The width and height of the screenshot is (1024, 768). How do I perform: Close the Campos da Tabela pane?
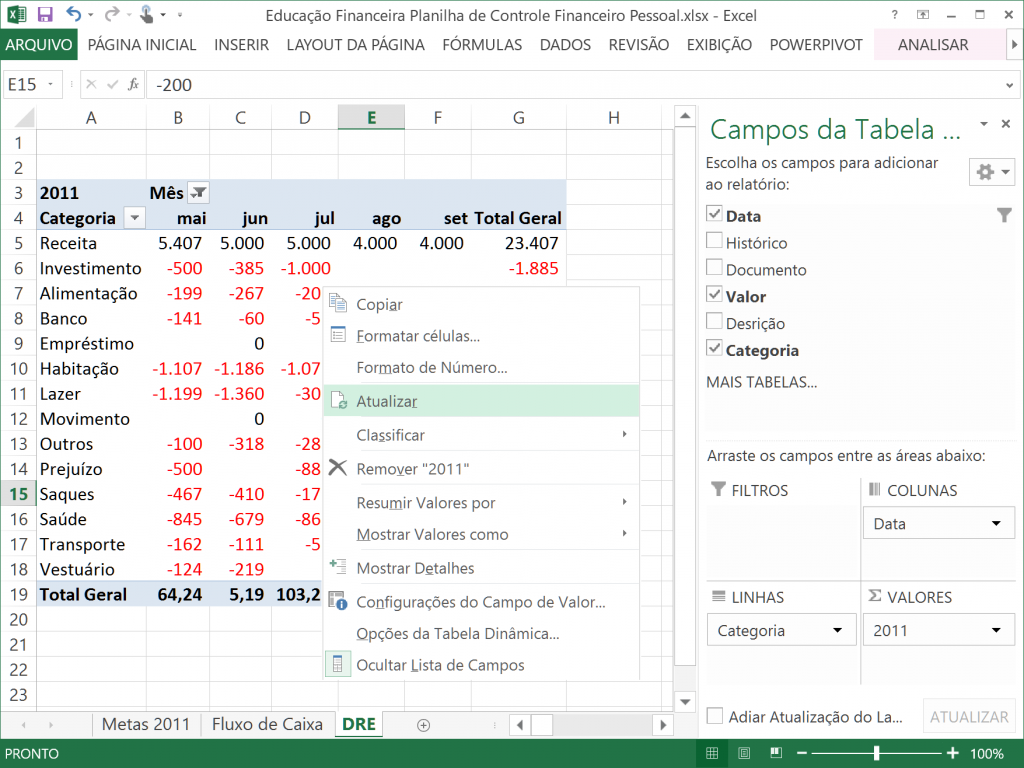pyautogui.click(x=1006, y=123)
